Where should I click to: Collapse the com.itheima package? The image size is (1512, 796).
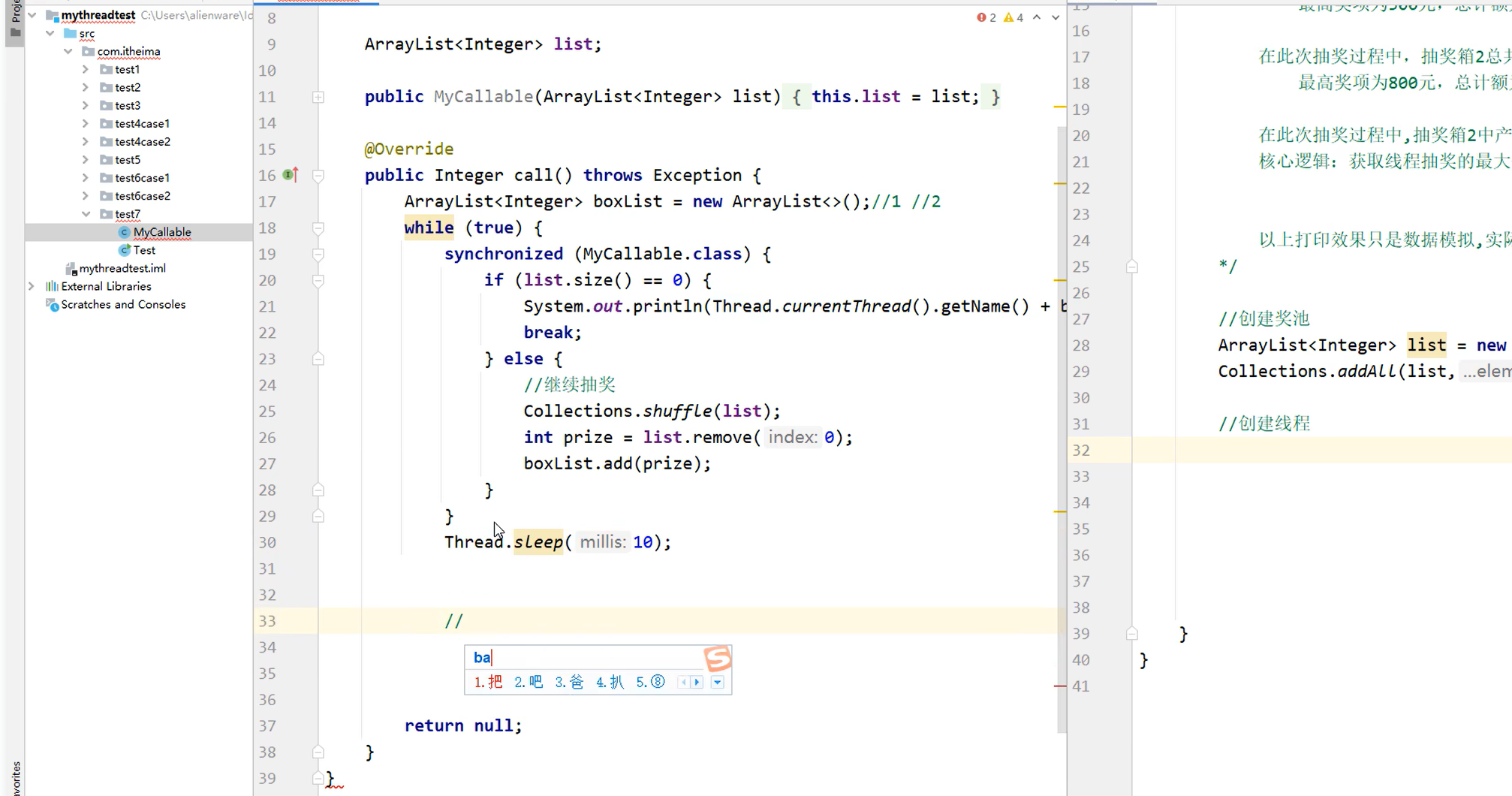[68, 51]
